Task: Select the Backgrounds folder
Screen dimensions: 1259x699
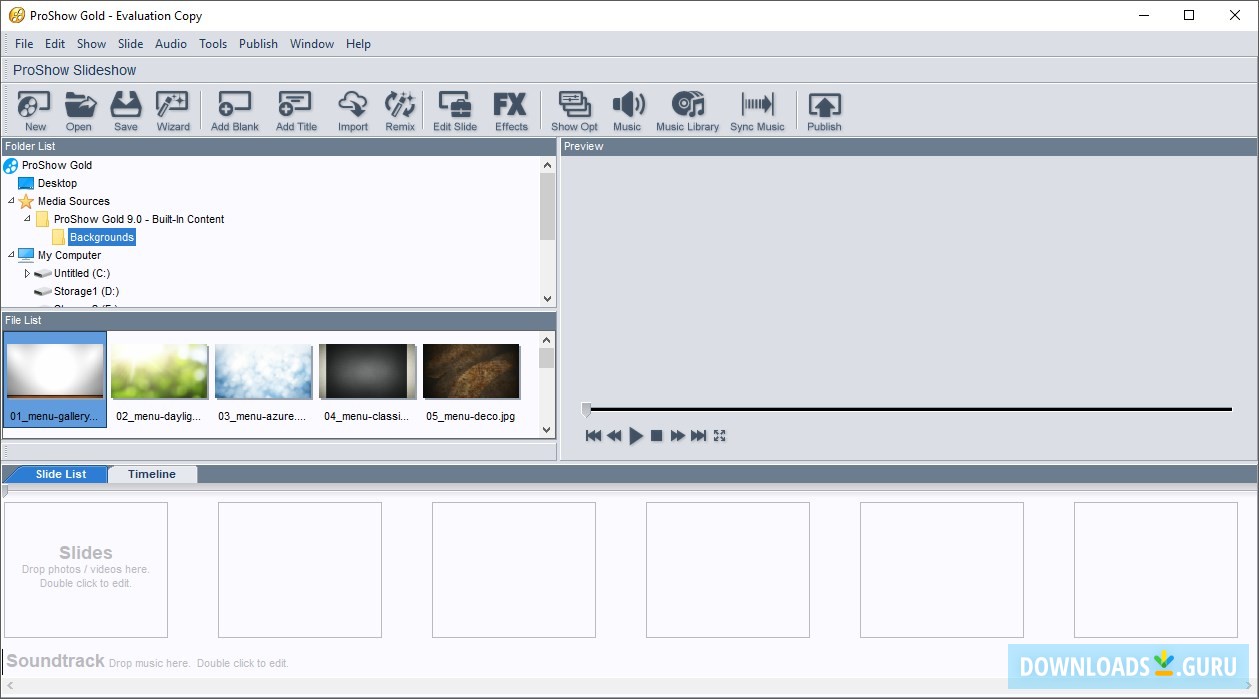Action: (x=101, y=237)
